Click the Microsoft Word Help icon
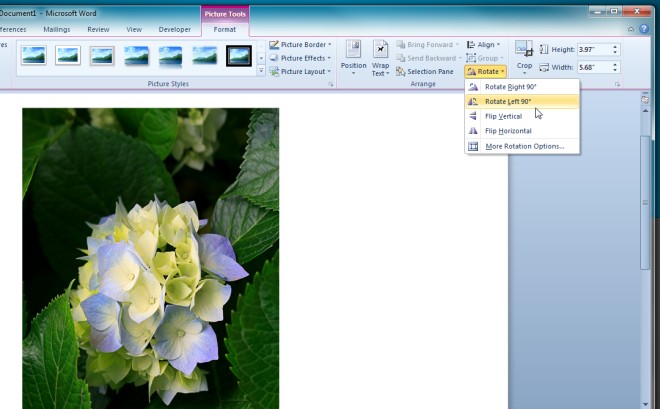Image resolution: width=660 pixels, height=409 pixels. (644, 29)
